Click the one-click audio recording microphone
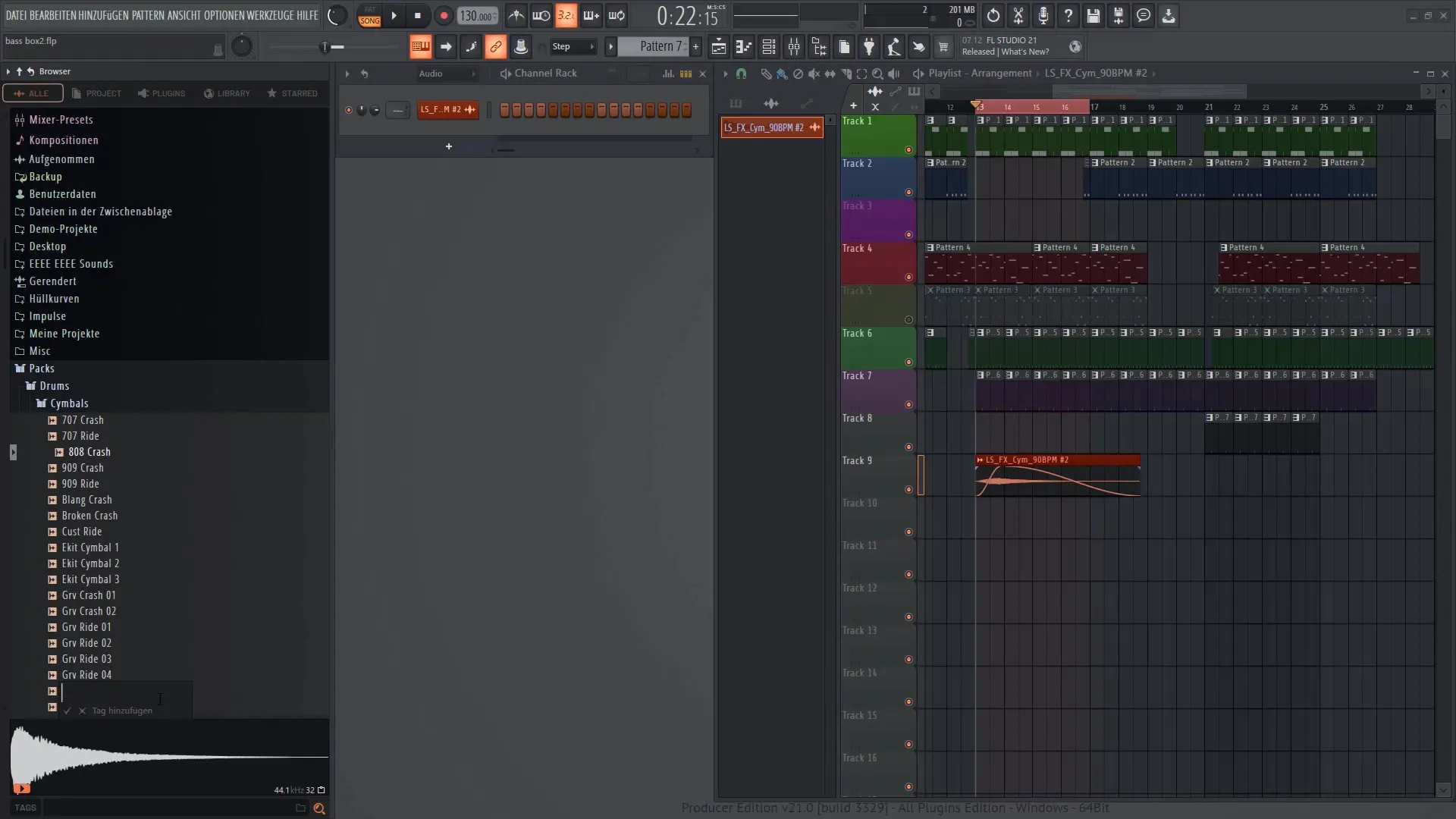The image size is (1456, 819). 1043,16
